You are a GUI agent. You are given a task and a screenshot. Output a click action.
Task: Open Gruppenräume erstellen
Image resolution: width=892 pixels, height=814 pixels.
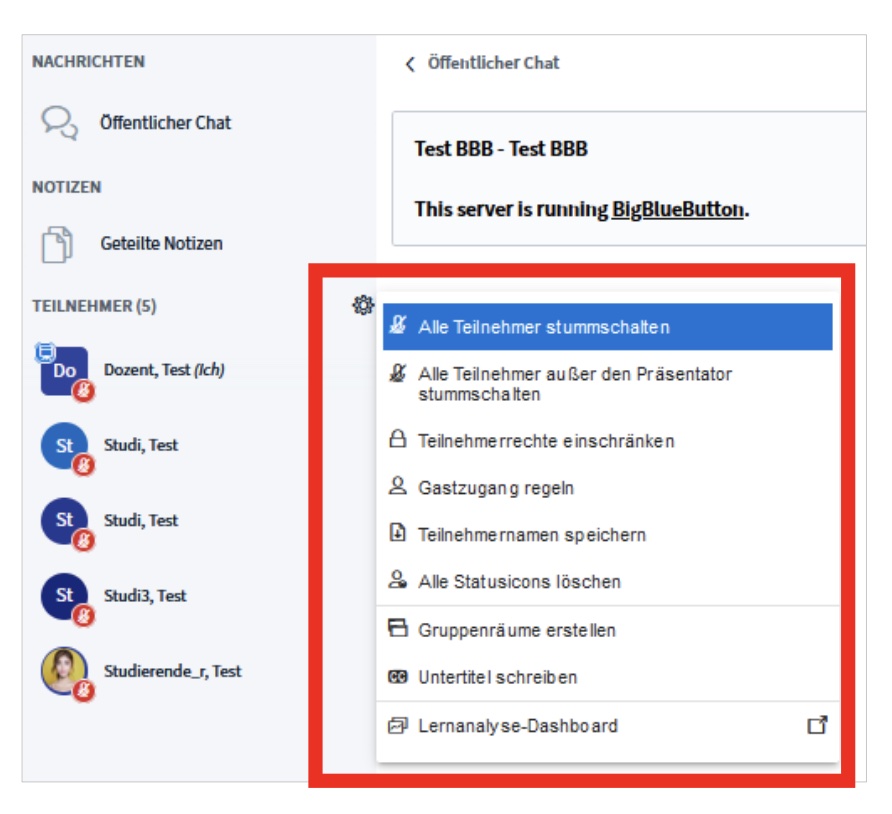(x=517, y=631)
